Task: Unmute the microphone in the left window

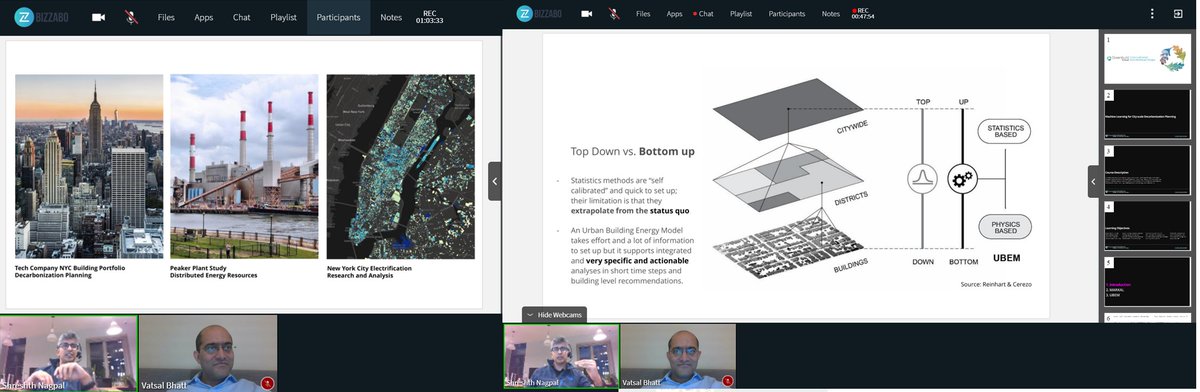Action: (x=132, y=17)
